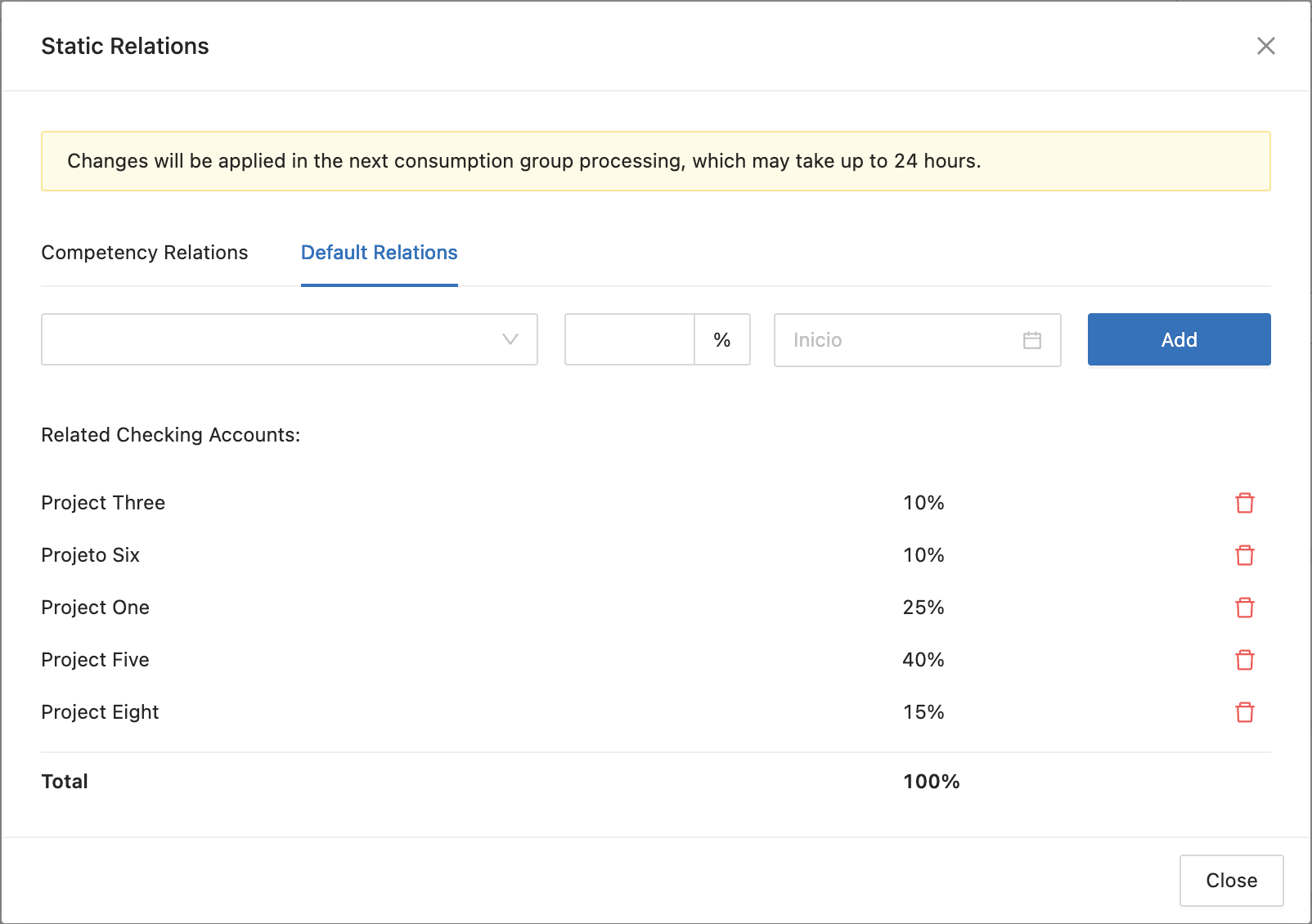Delete Project Five with trash icon
Viewport: 1312px width, 924px height.
(1244, 660)
